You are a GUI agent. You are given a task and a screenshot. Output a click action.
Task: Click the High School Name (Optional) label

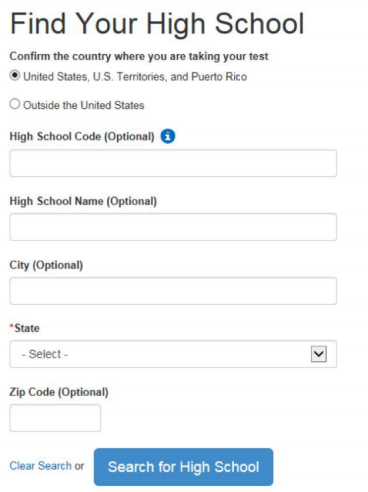[83, 201]
